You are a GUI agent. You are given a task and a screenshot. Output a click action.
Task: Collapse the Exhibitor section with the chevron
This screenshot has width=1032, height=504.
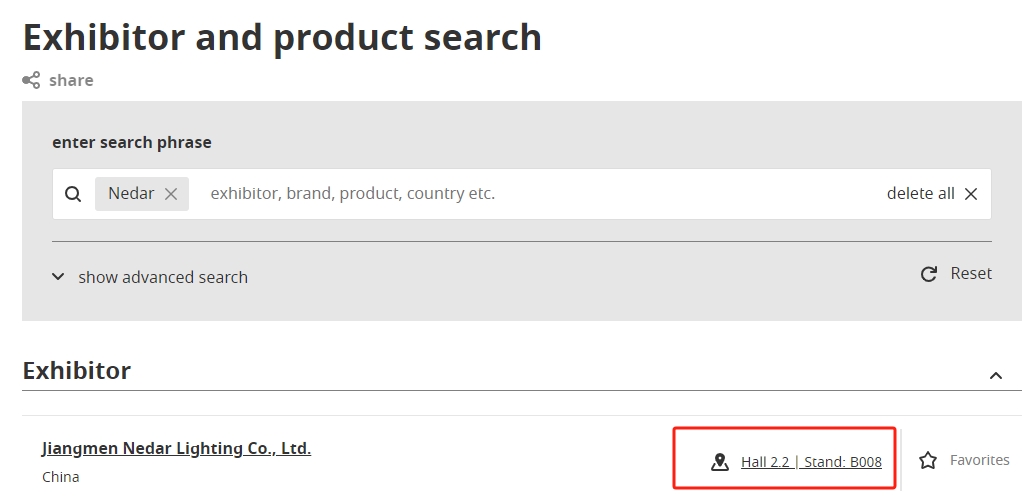click(x=996, y=376)
